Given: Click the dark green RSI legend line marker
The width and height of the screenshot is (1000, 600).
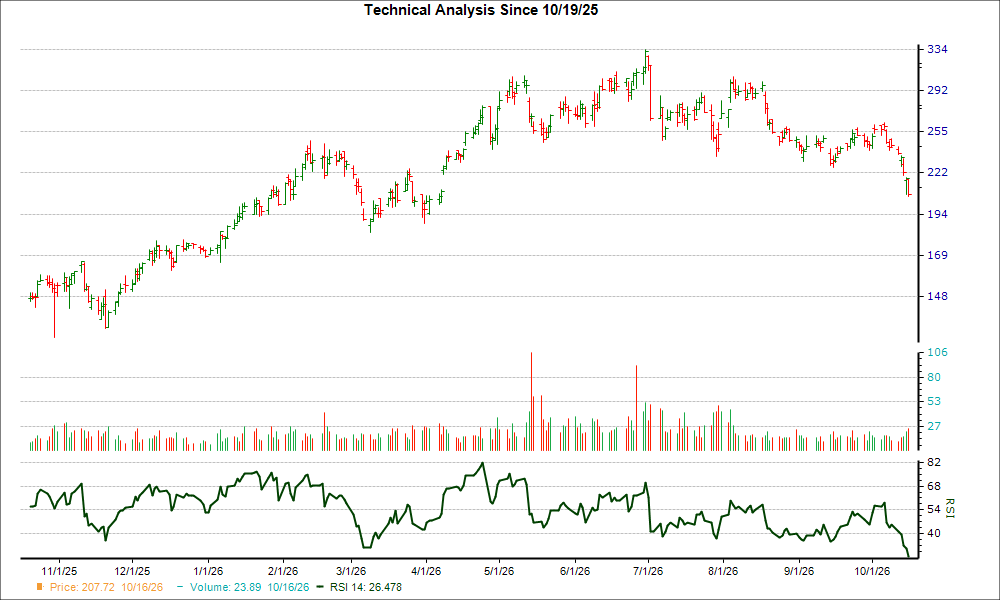Looking at the screenshot, I should pos(321,587).
